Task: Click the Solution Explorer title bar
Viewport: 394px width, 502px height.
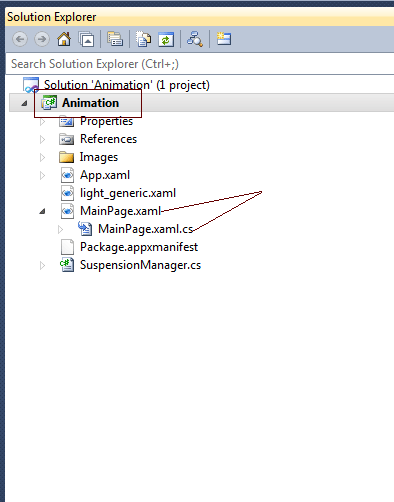Action: click(199, 17)
